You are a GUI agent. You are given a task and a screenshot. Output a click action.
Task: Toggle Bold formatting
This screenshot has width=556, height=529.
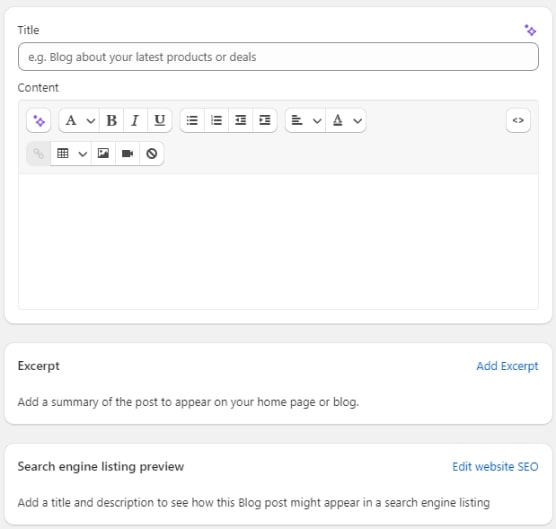(x=112, y=121)
